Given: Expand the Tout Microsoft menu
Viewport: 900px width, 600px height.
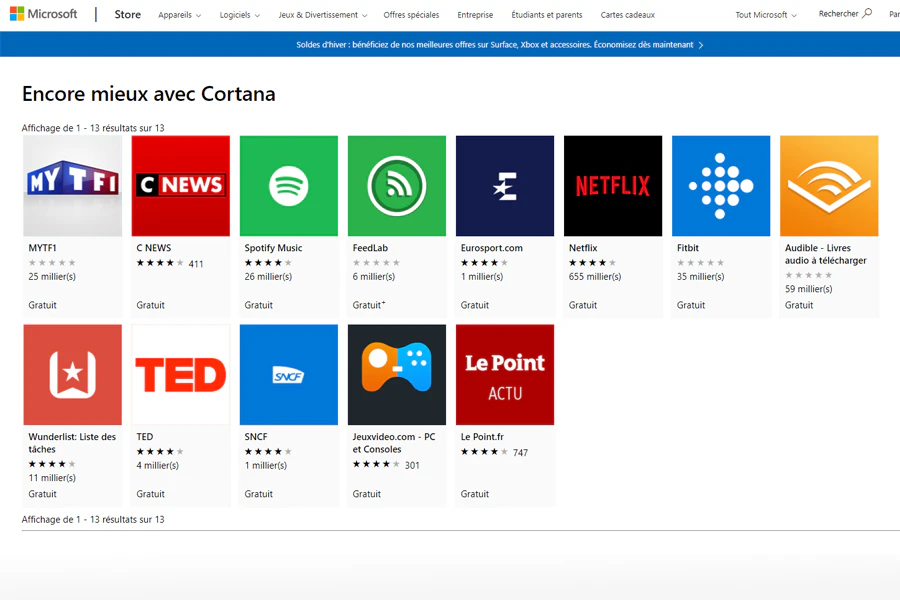Looking at the screenshot, I should pos(766,15).
